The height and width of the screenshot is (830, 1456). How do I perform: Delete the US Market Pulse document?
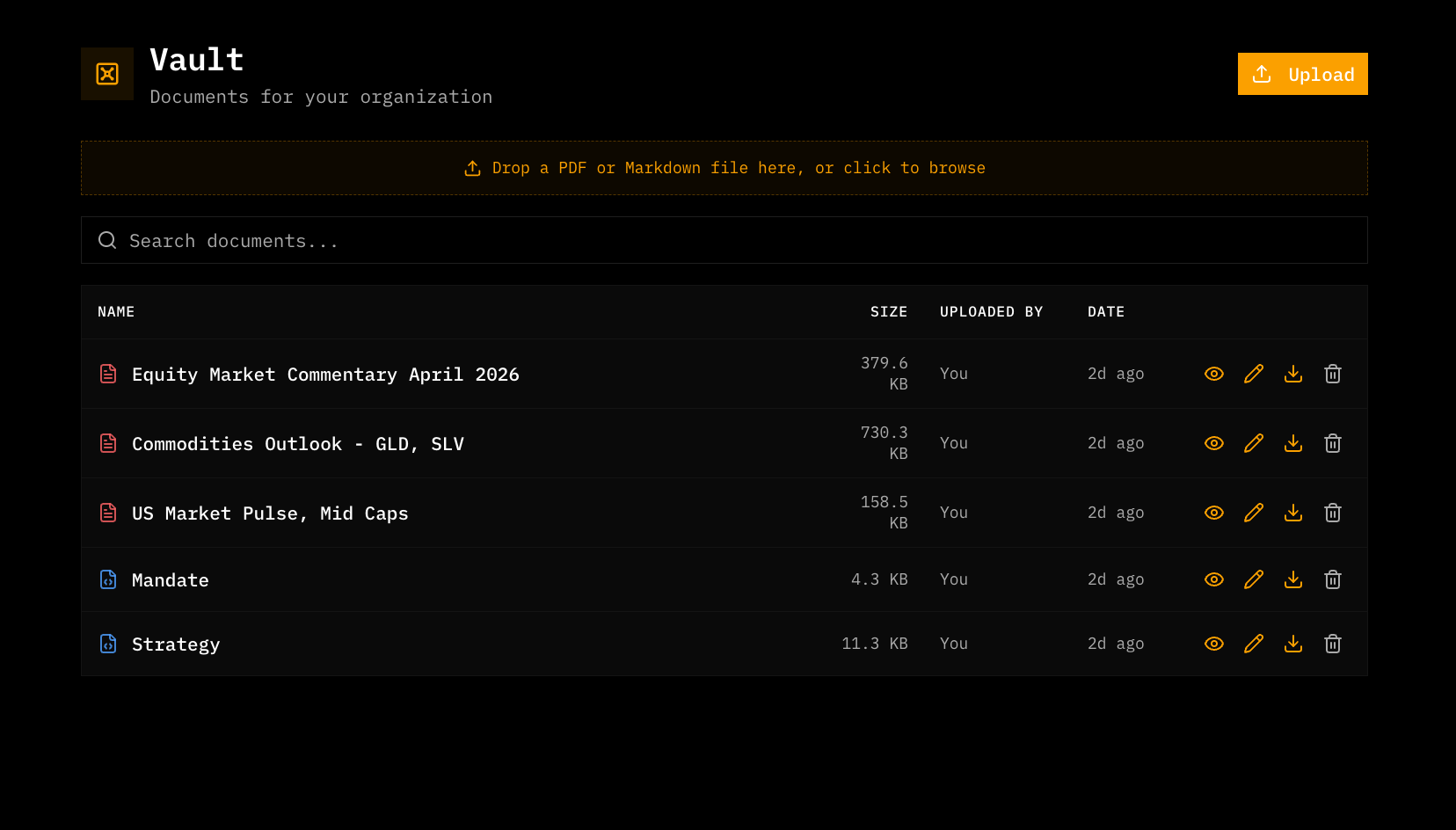tap(1332, 513)
